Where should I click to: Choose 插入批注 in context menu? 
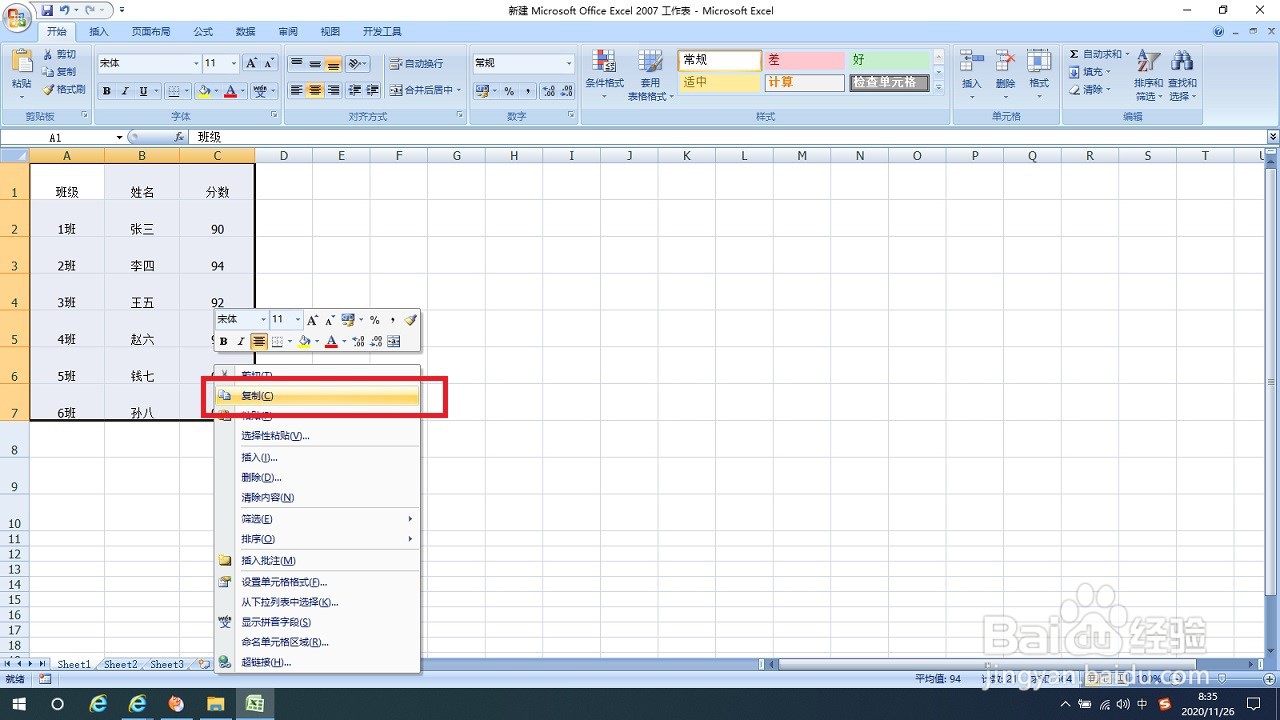tap(318, 561)
